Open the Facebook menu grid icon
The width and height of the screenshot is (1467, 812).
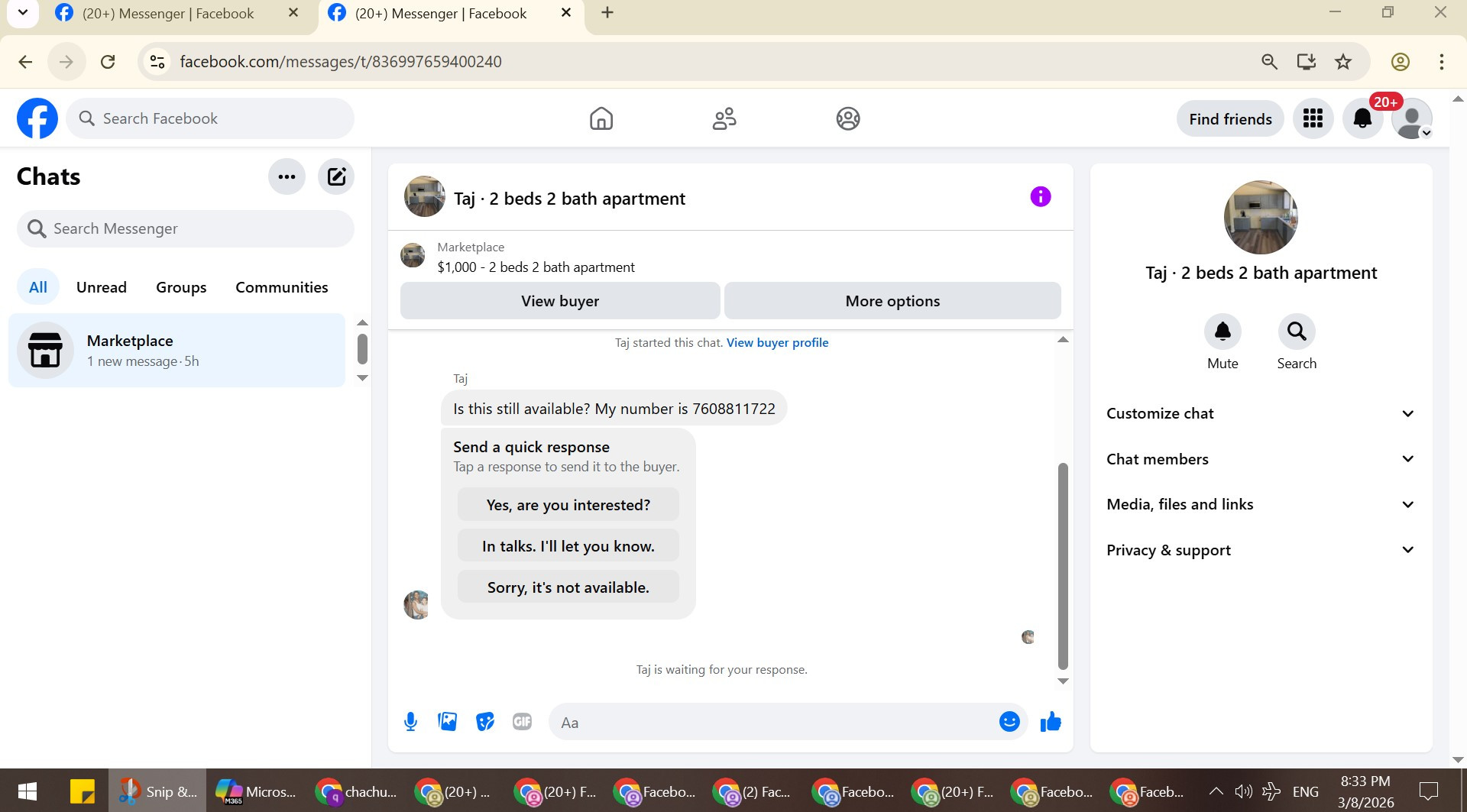(1313, 118)
